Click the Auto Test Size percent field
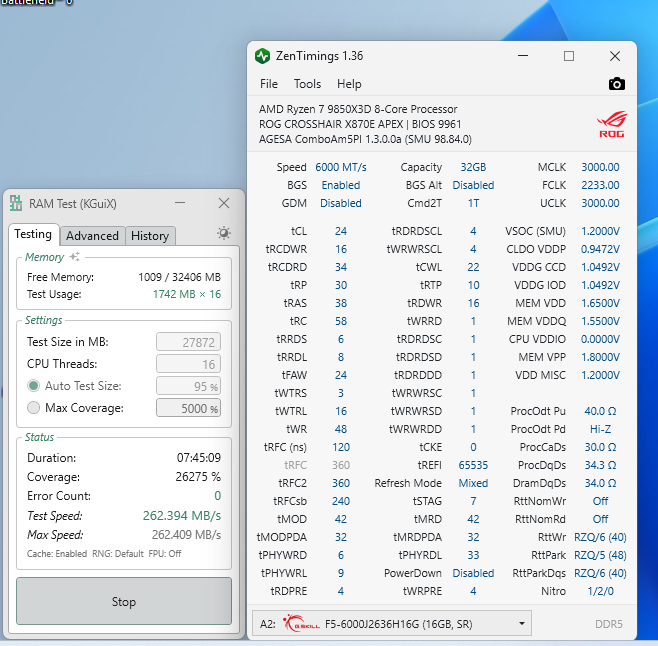The image size is (658, 646). click(x=188, y=386)
